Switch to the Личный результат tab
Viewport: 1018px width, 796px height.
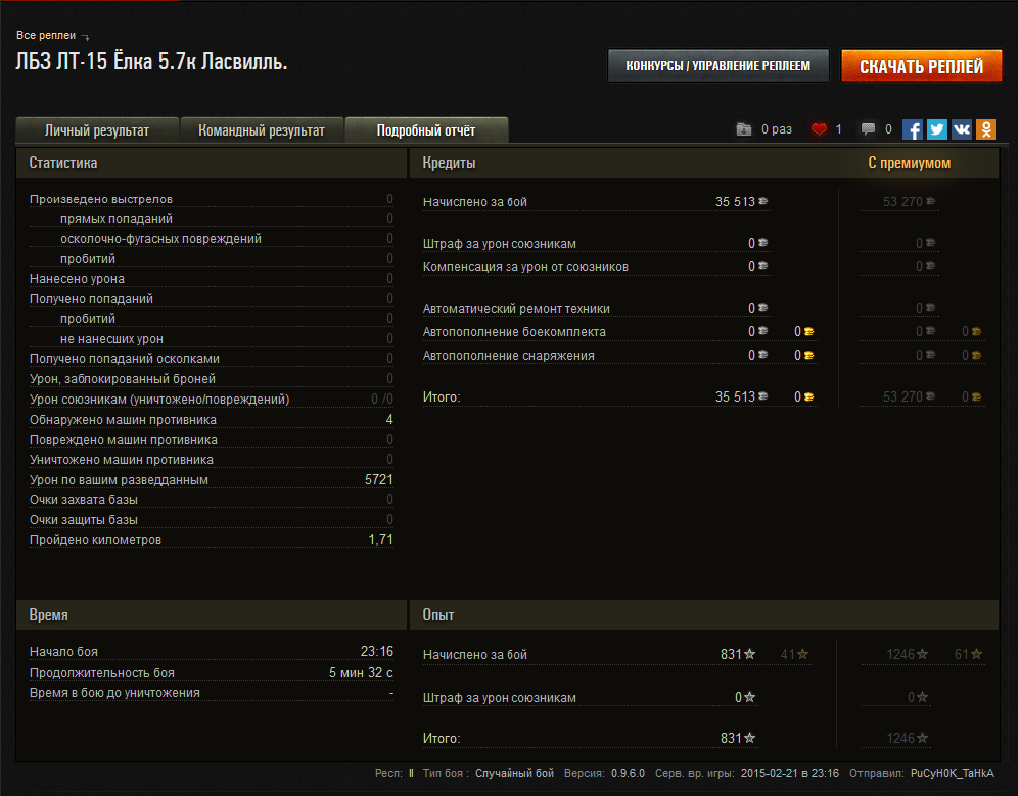[97, 130]
